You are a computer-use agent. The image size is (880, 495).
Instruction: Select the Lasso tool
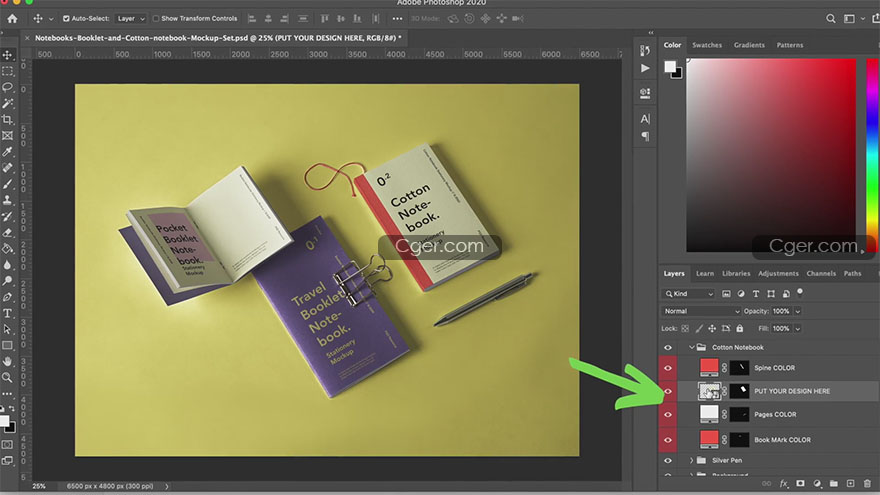coord(8,88)
